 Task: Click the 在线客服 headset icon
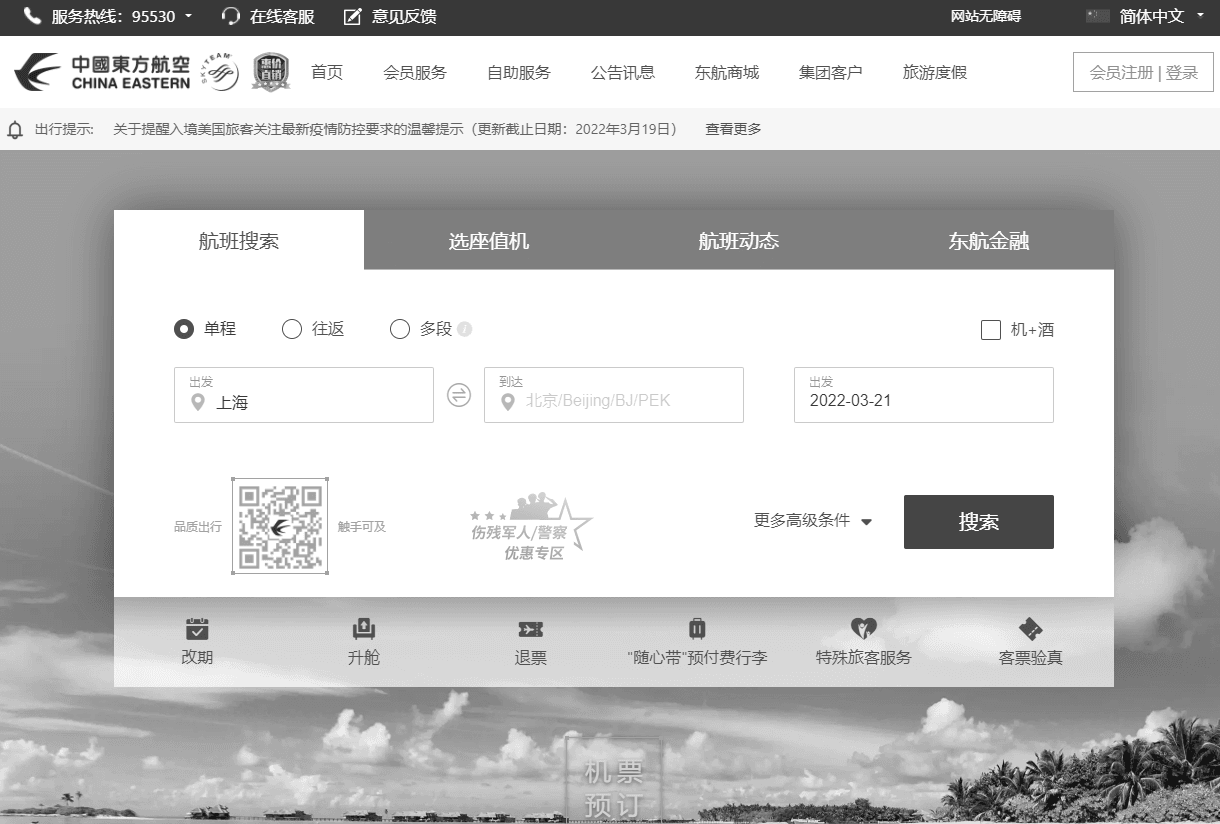pyautogui.click(x=231, y=16)
